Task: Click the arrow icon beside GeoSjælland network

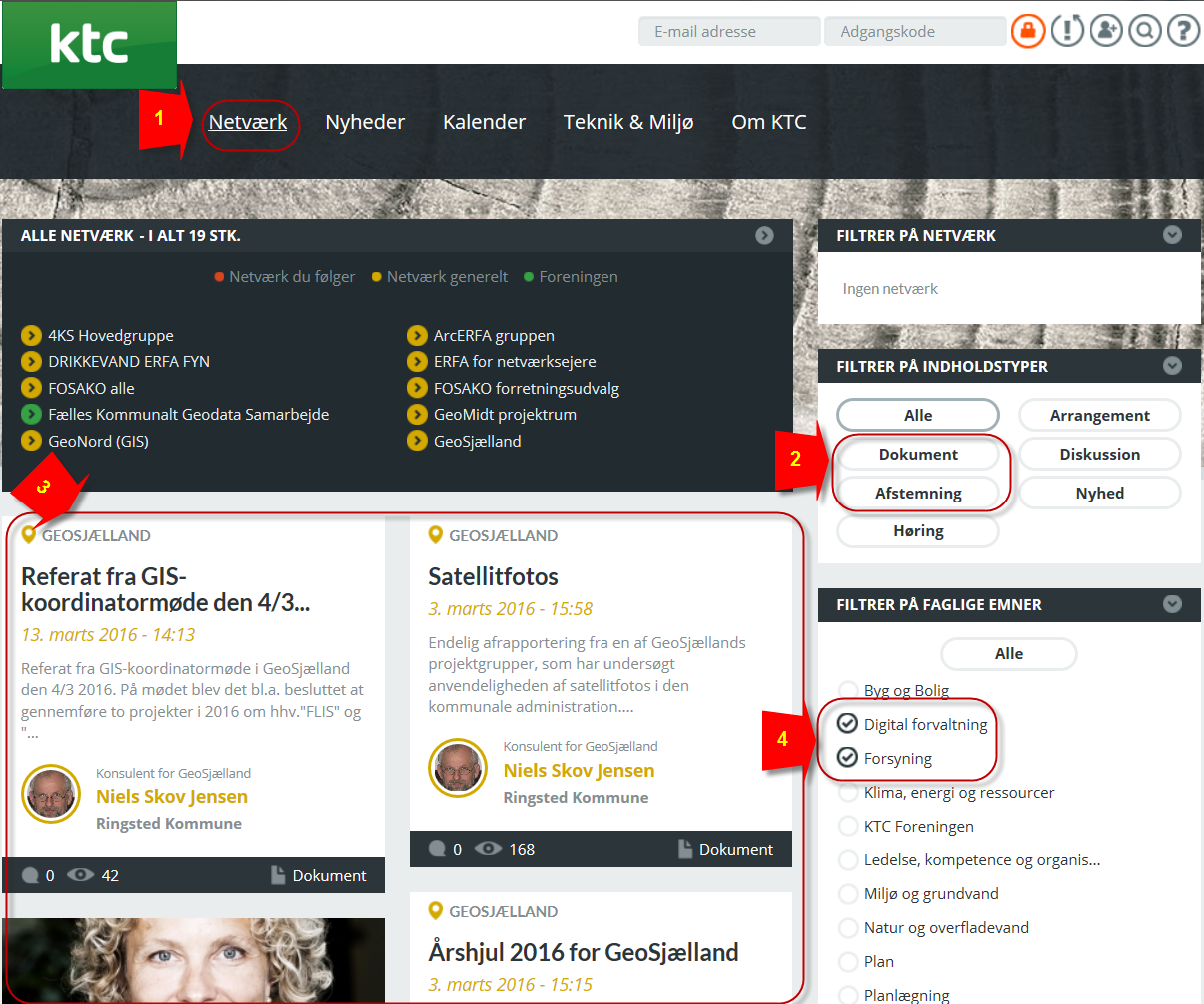Action: tap(417, 441)
